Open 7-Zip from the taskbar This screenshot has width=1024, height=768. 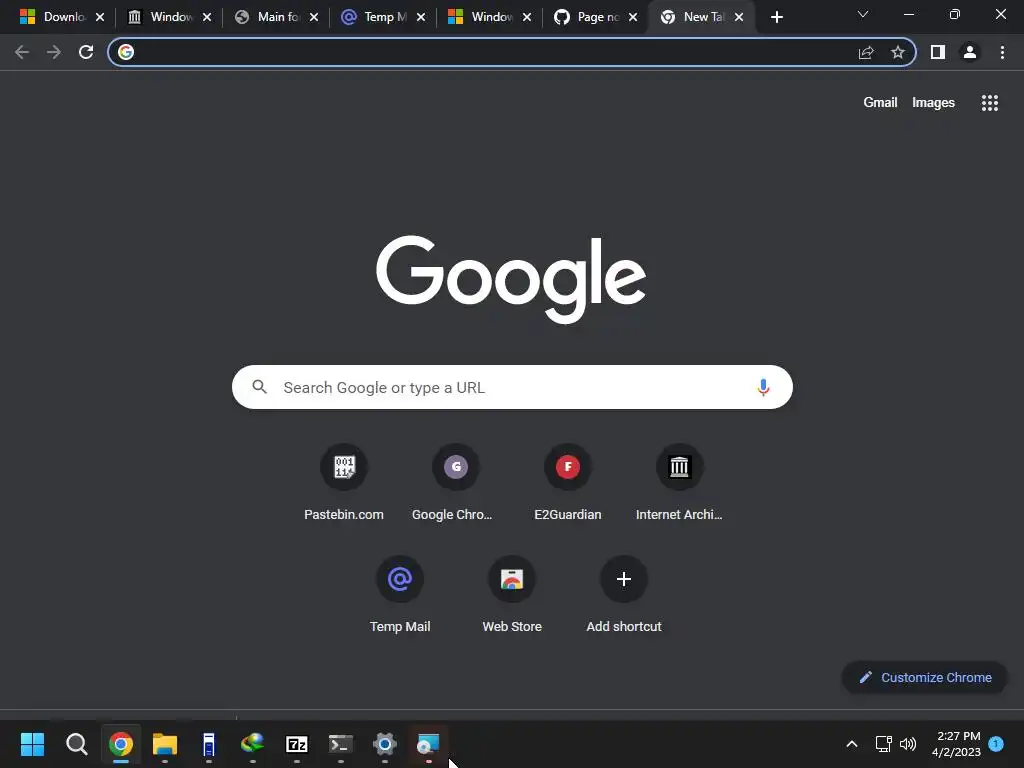coord(296,744)
